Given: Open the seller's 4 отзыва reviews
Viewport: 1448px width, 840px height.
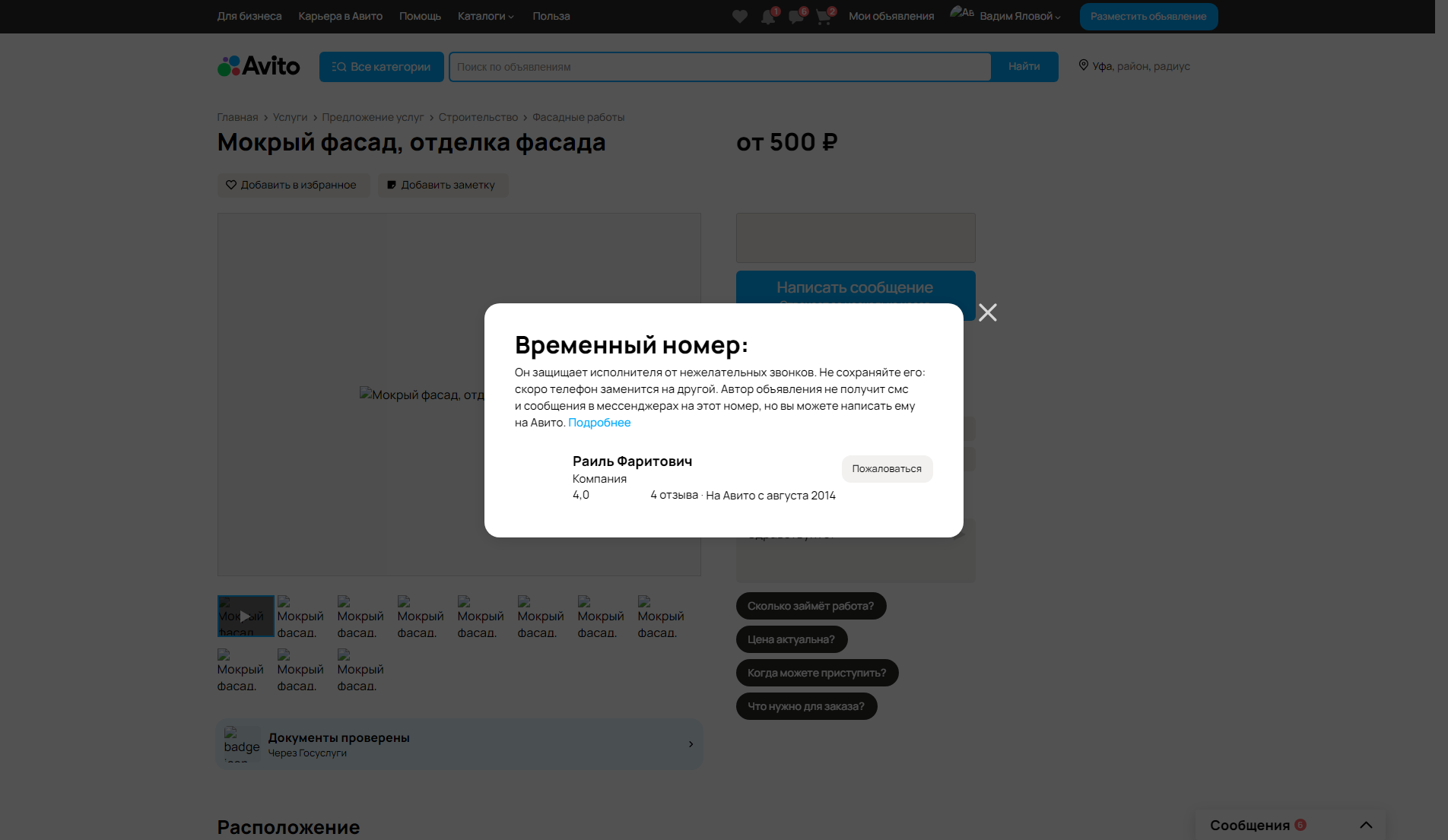Looking at the screenshot, I should tap(675, 495).
